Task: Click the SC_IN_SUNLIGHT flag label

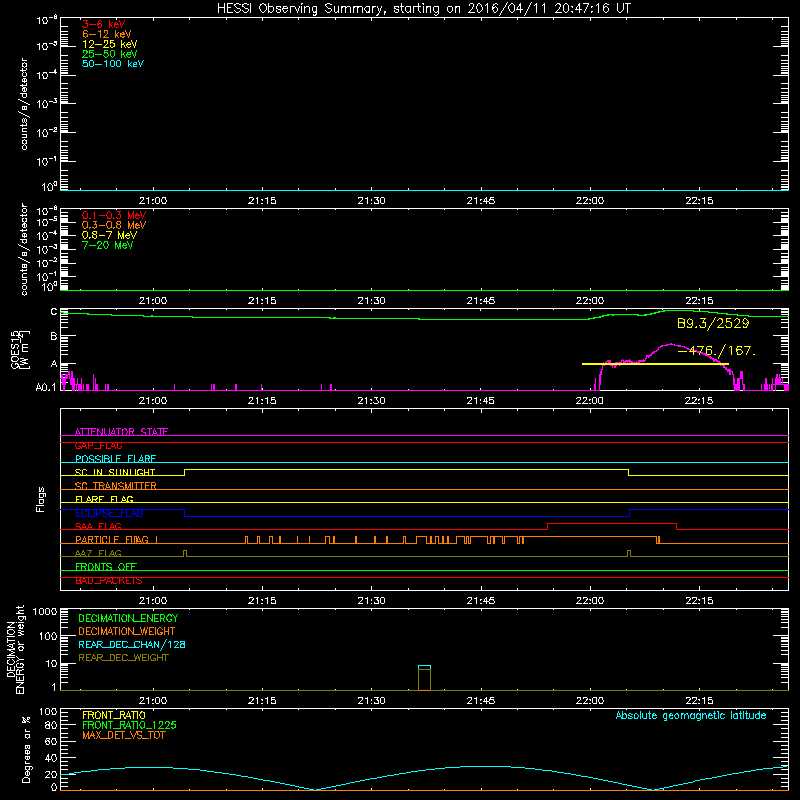Action: pos(115,472)
